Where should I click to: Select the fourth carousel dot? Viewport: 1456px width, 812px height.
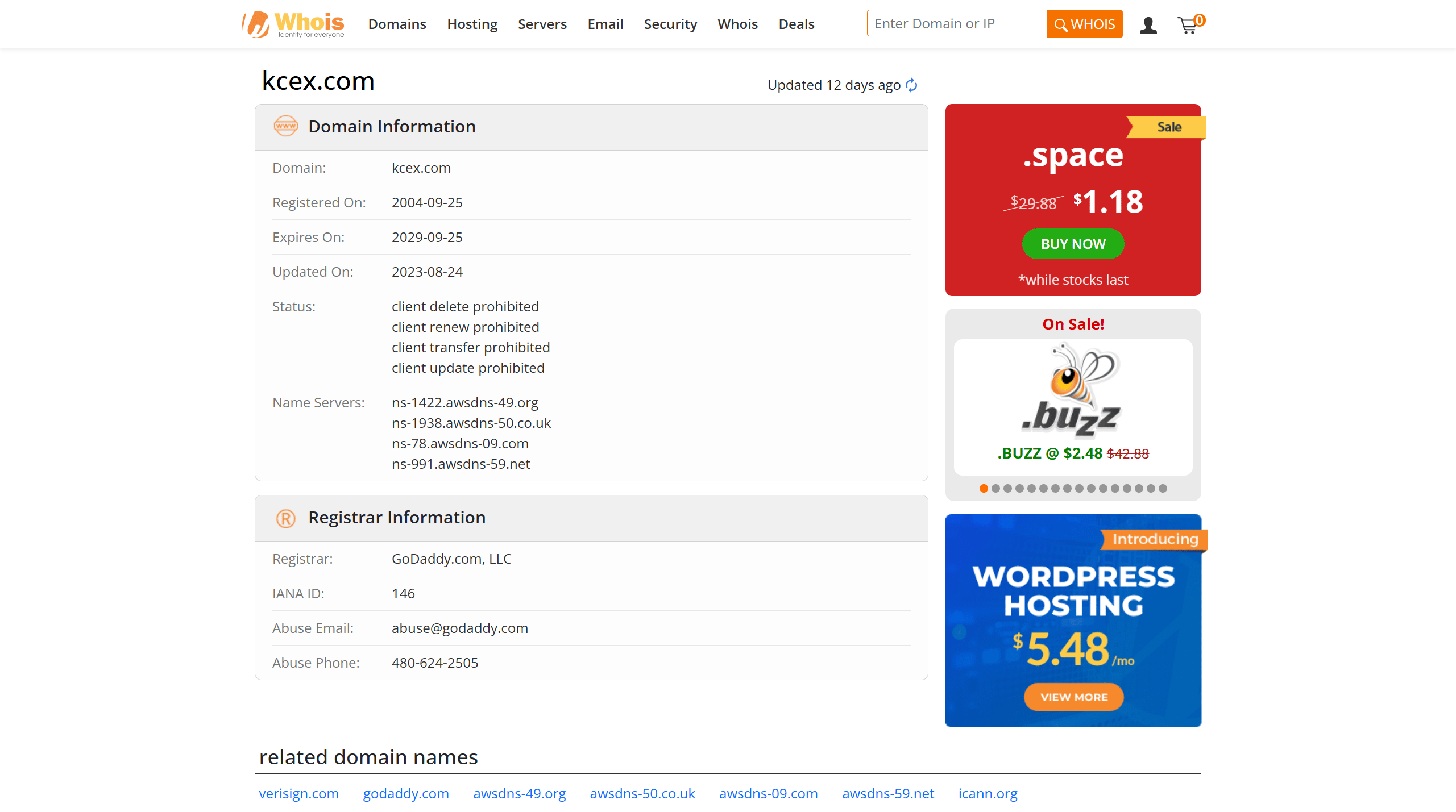click(1019, 488)
